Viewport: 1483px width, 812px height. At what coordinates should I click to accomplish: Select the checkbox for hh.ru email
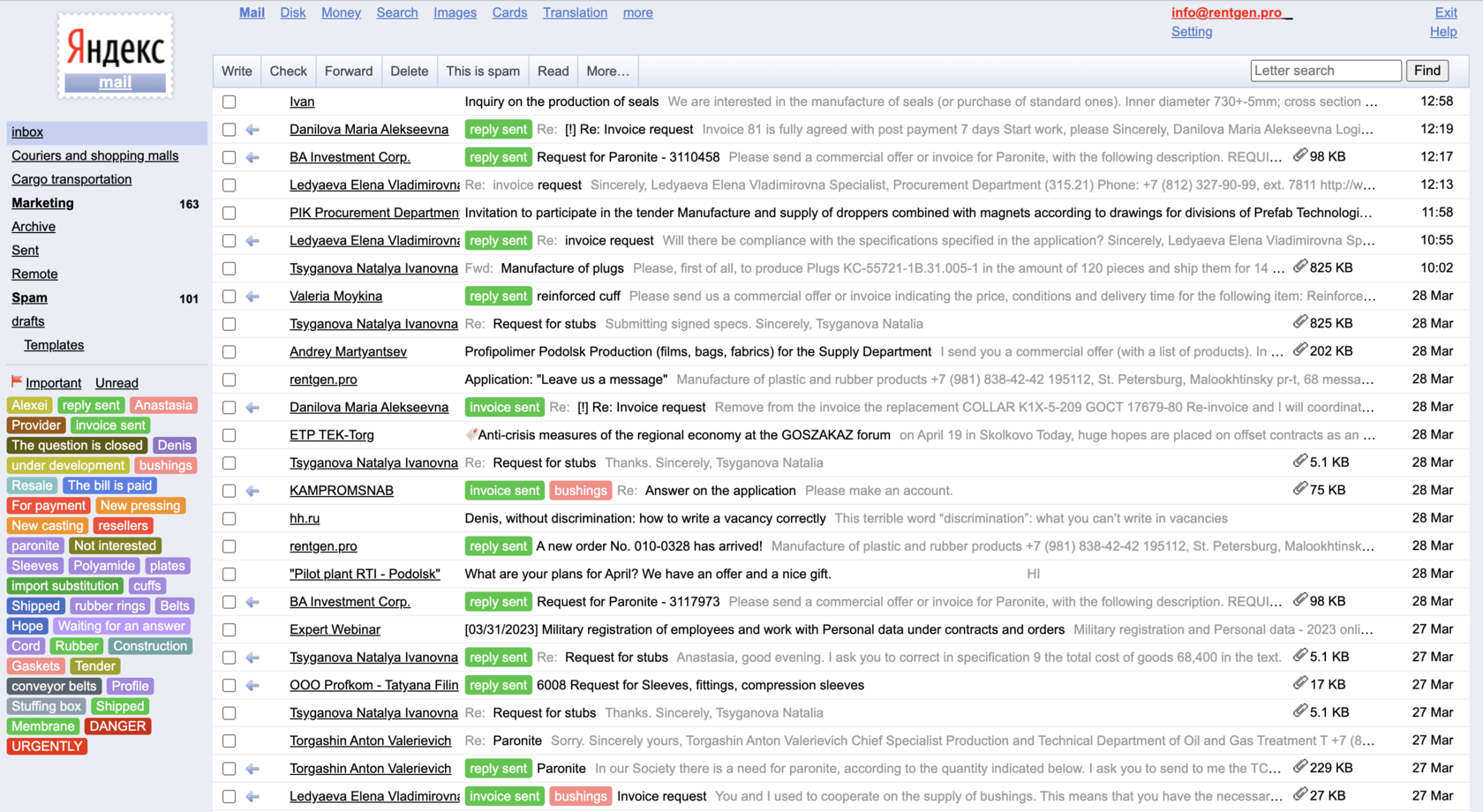click(230, 519)
